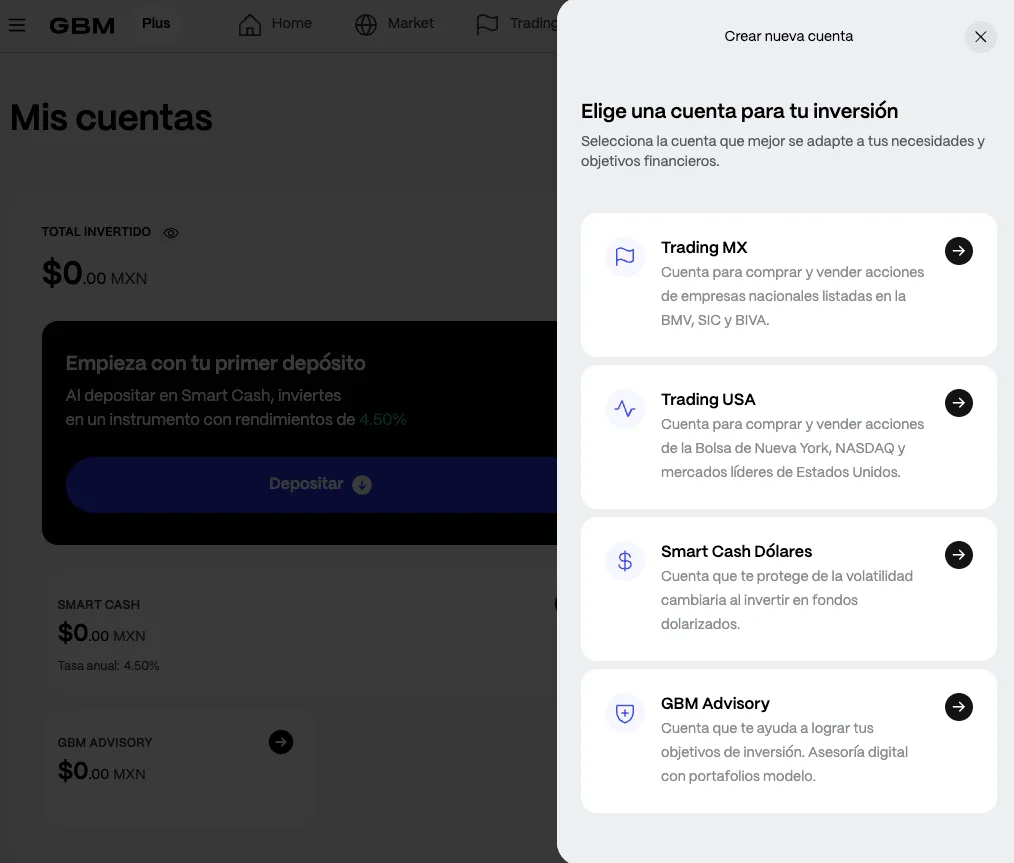This screenshot has width=1014, height=863.
Task: Click the Home house icon
Action: point(250,25)
